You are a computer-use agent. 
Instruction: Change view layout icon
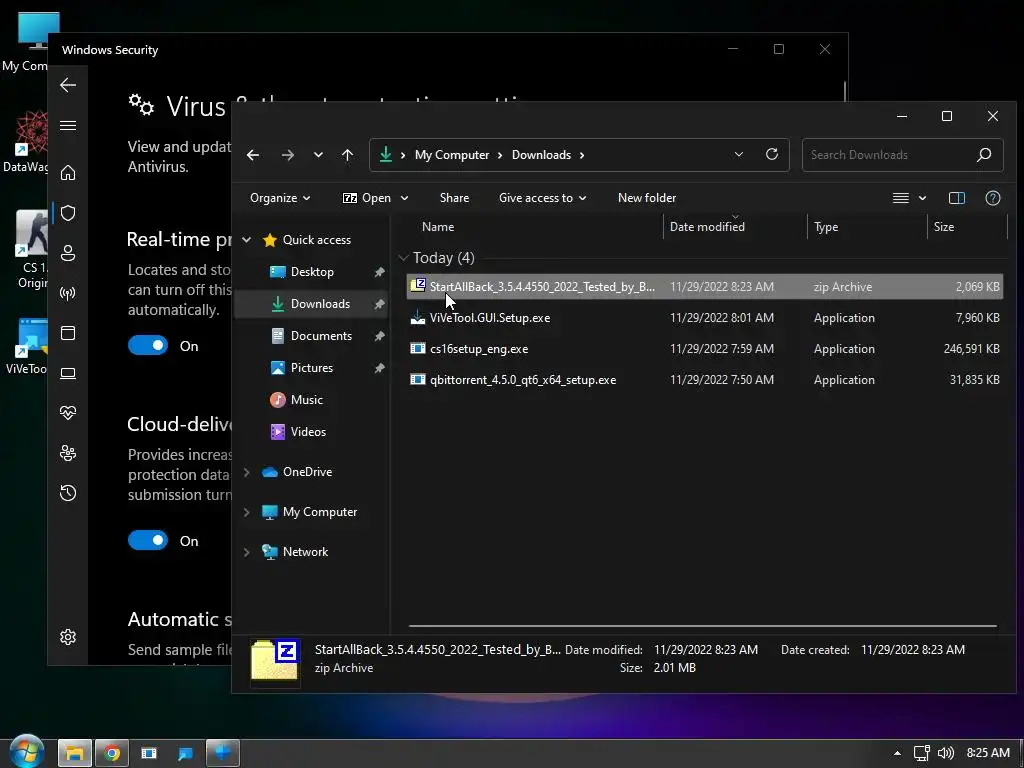pos(901,198)
